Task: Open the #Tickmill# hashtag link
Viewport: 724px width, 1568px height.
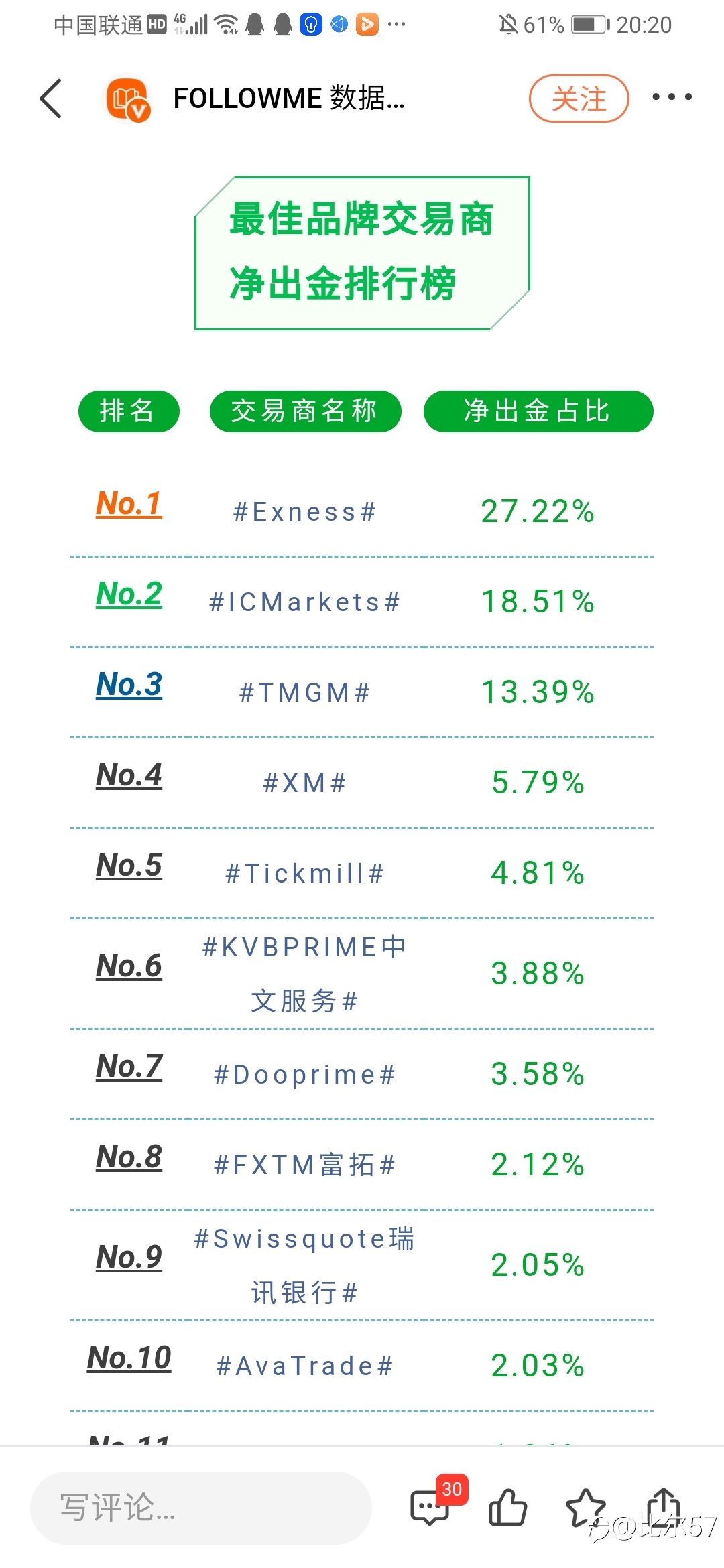Action: coord(304,874)
